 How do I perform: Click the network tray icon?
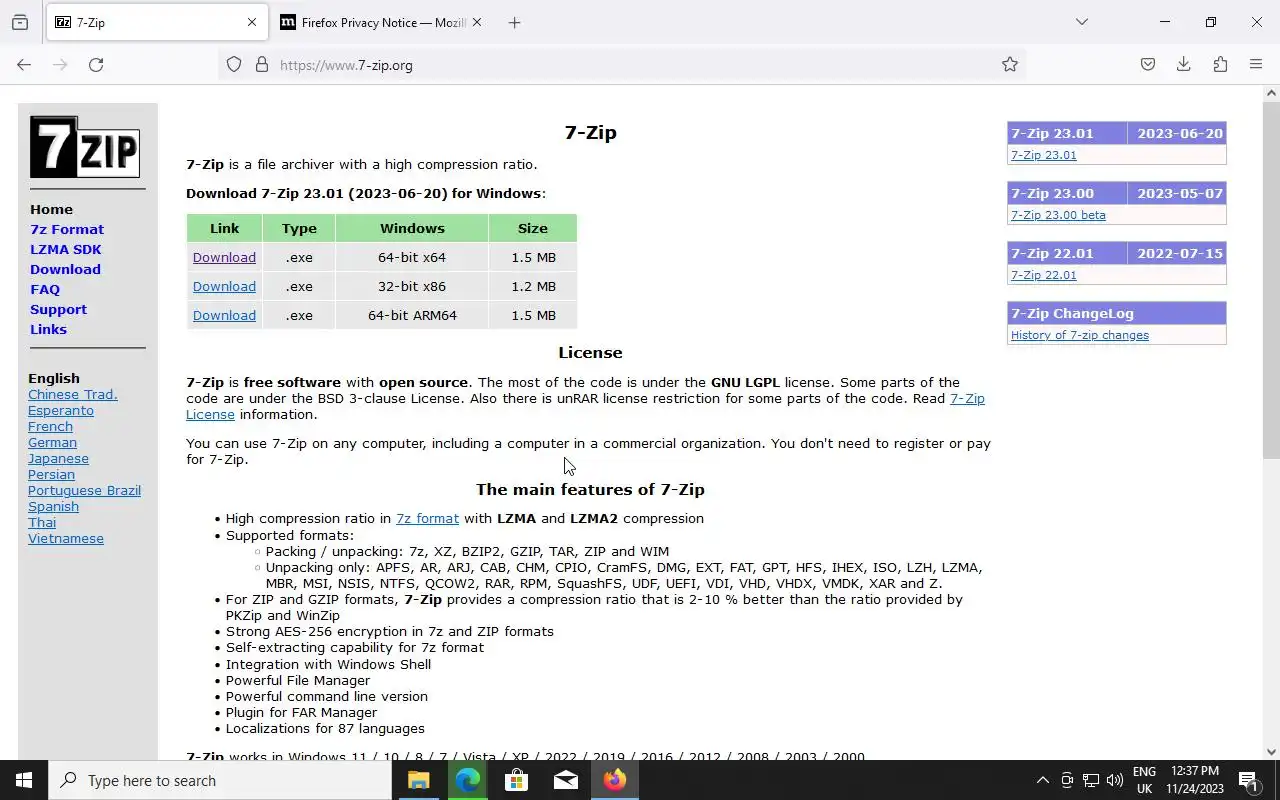[x=1091, y=780]
